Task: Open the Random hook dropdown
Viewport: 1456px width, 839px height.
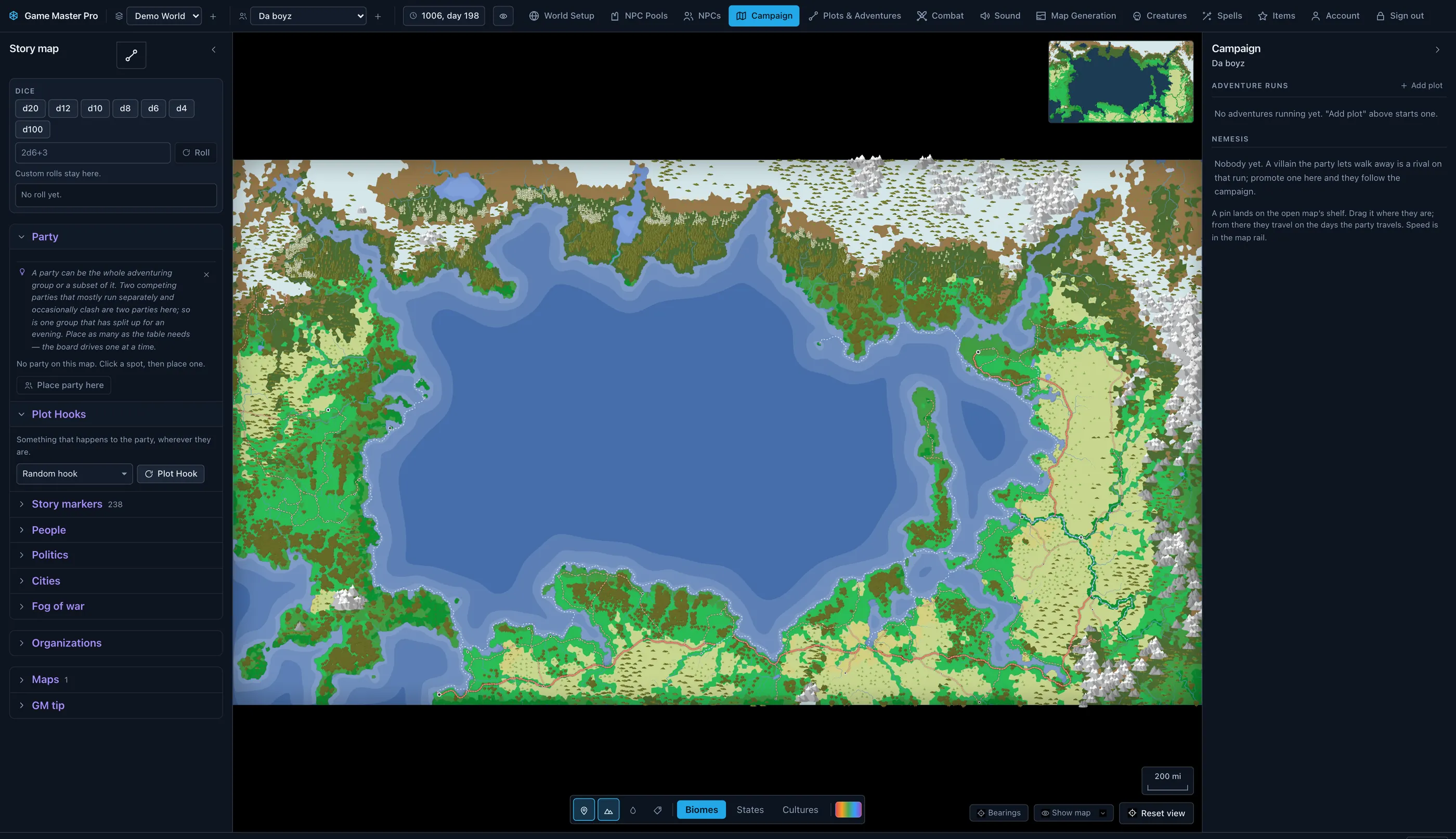Action: tap(74, 474)
